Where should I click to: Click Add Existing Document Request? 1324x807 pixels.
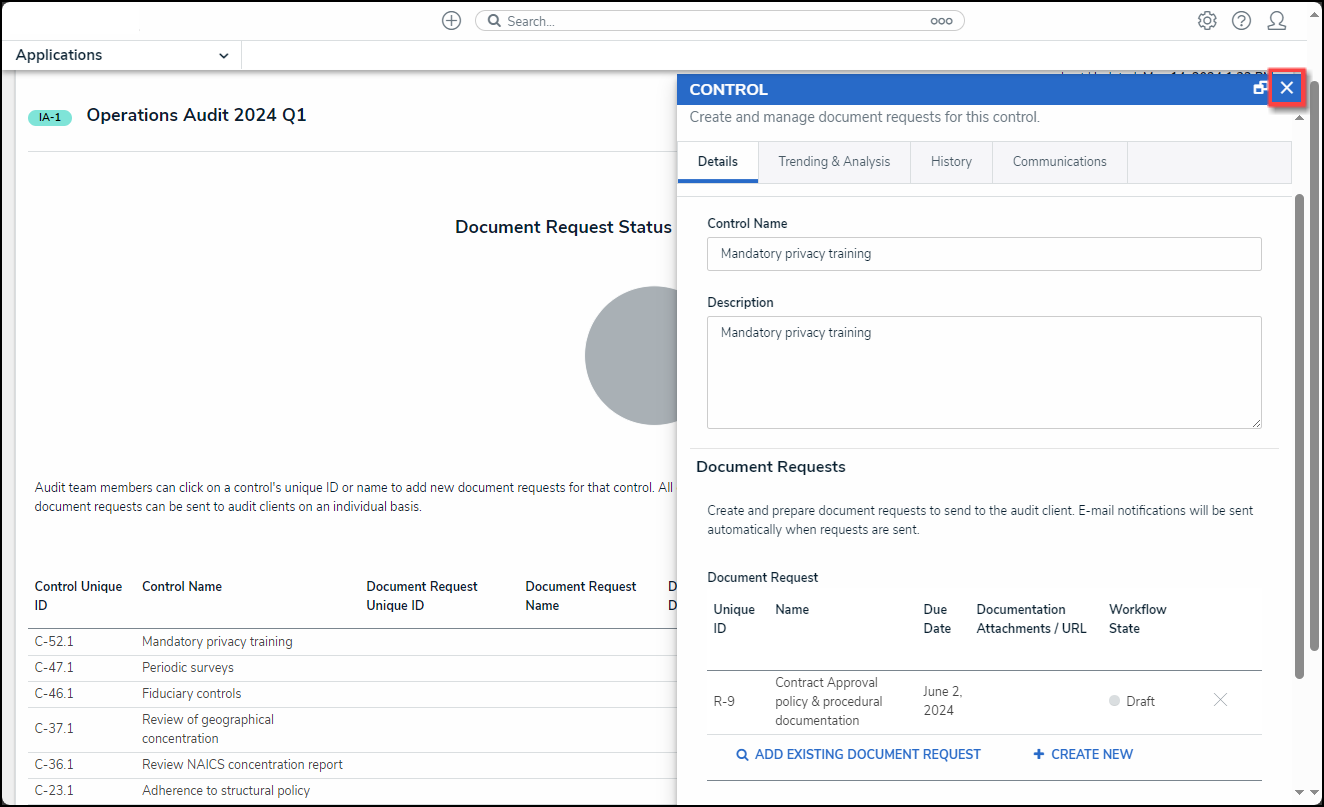(858, 754)
